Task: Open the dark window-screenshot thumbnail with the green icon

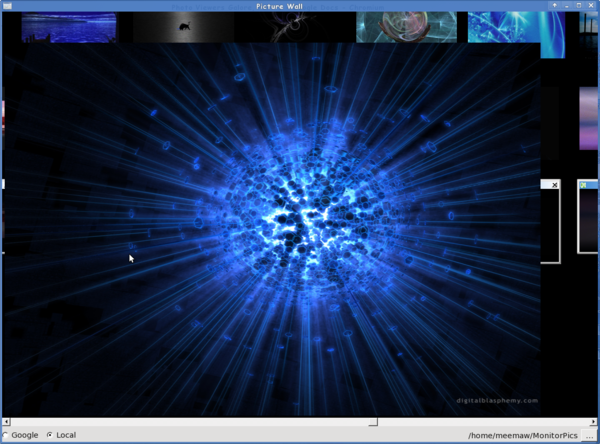Action: pos(588,217)
